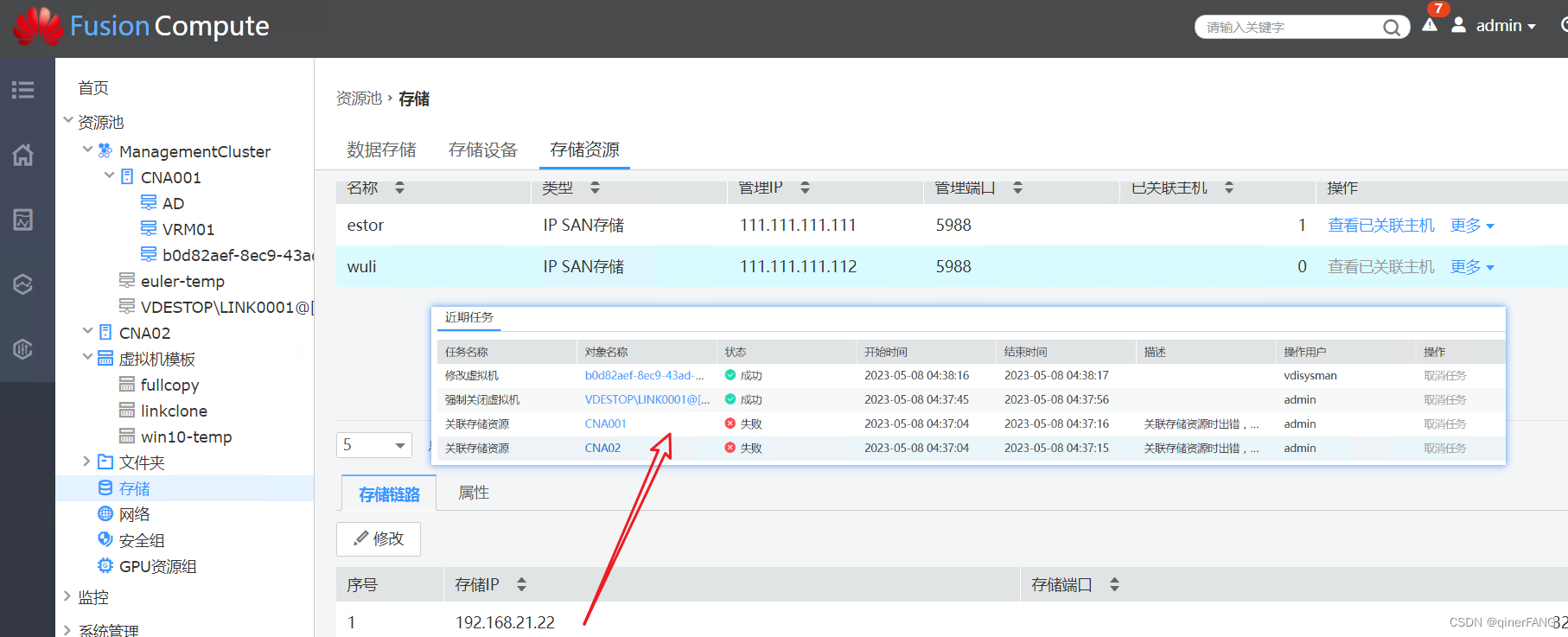Select the euler-temp VM icon
The image size is (1568, 637).
tap(127, 280)
